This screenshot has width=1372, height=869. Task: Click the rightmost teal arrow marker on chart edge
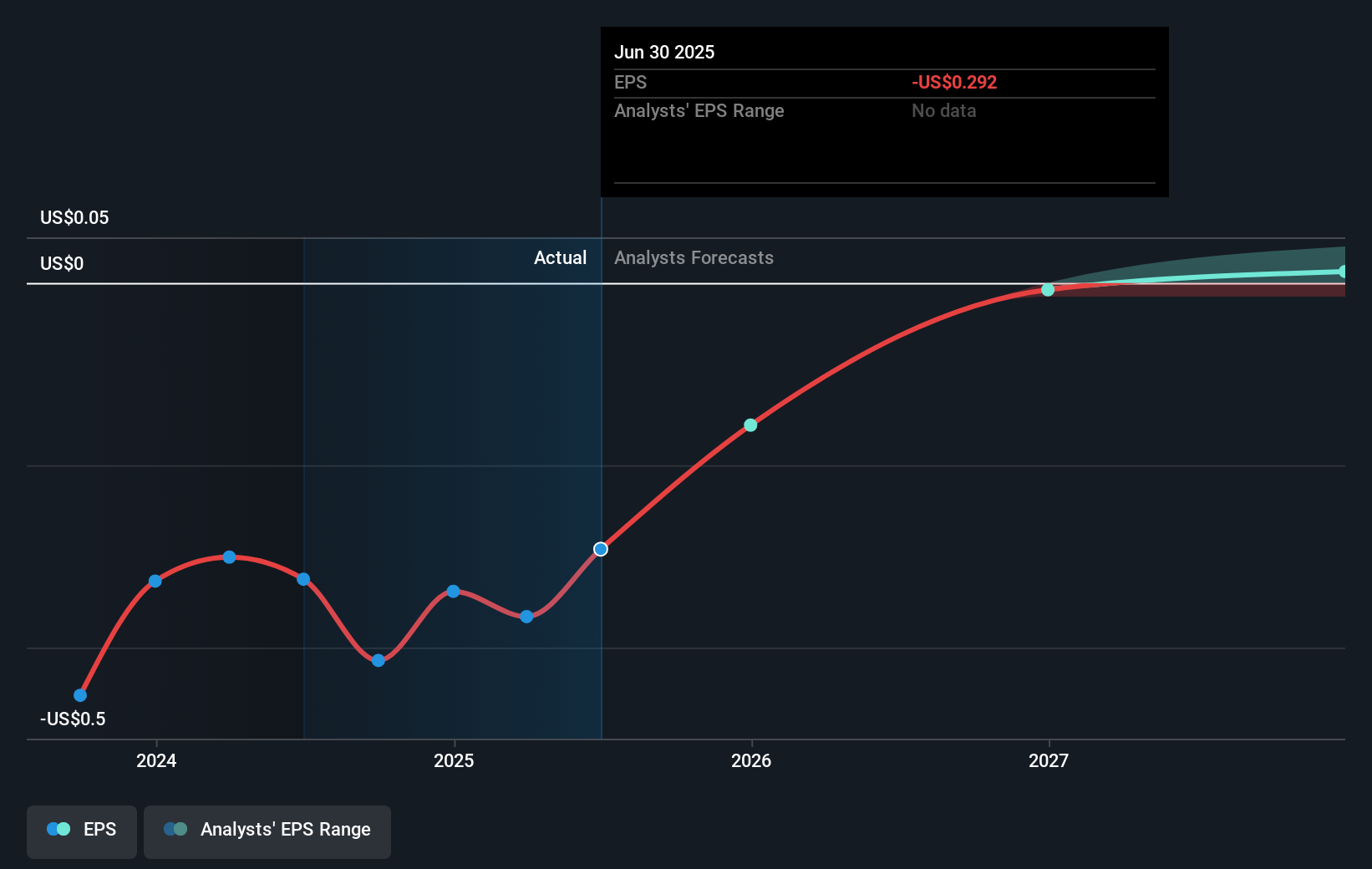click(1343, 270)
